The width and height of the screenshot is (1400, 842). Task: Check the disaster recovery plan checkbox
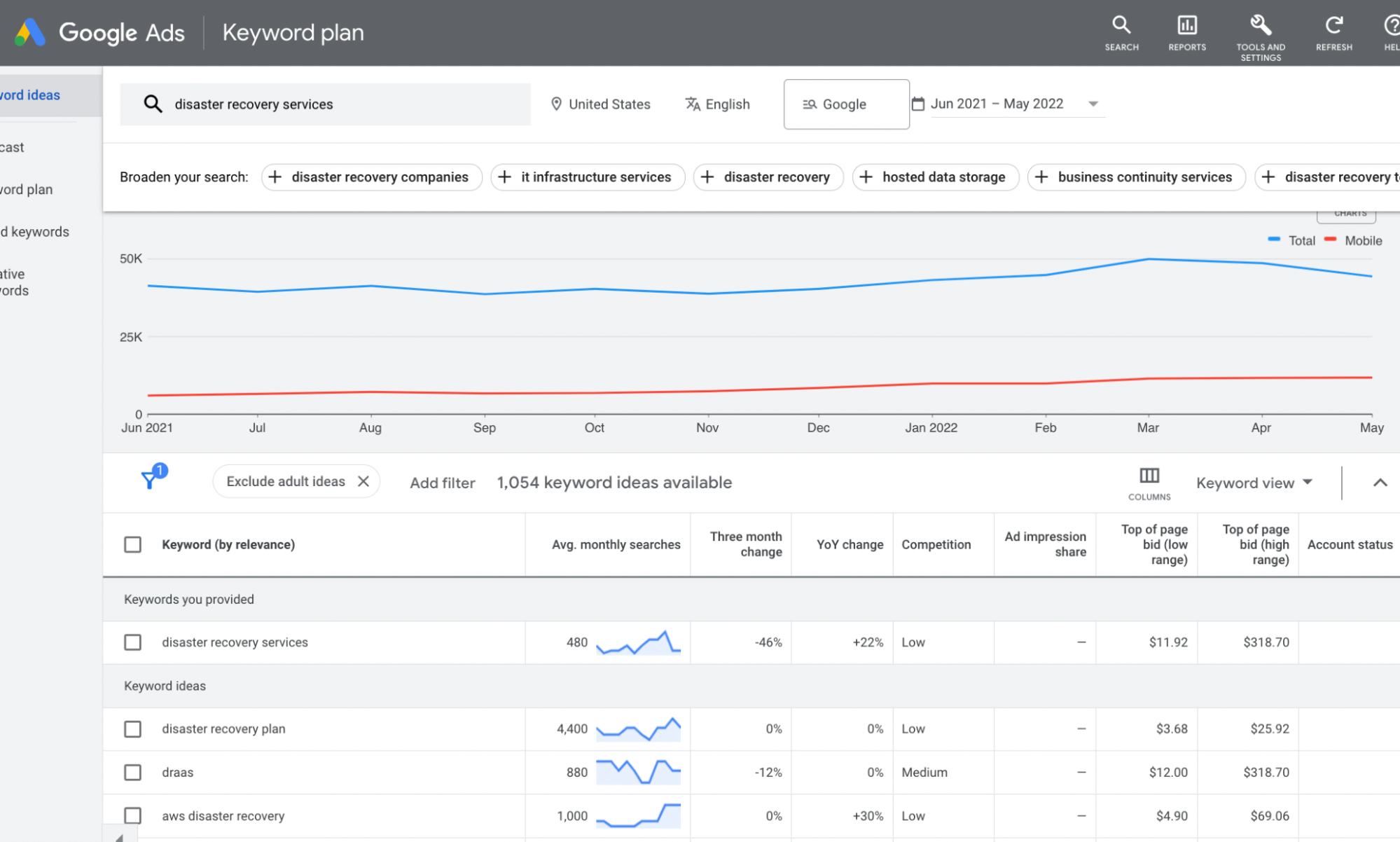(x=132, y=729)
